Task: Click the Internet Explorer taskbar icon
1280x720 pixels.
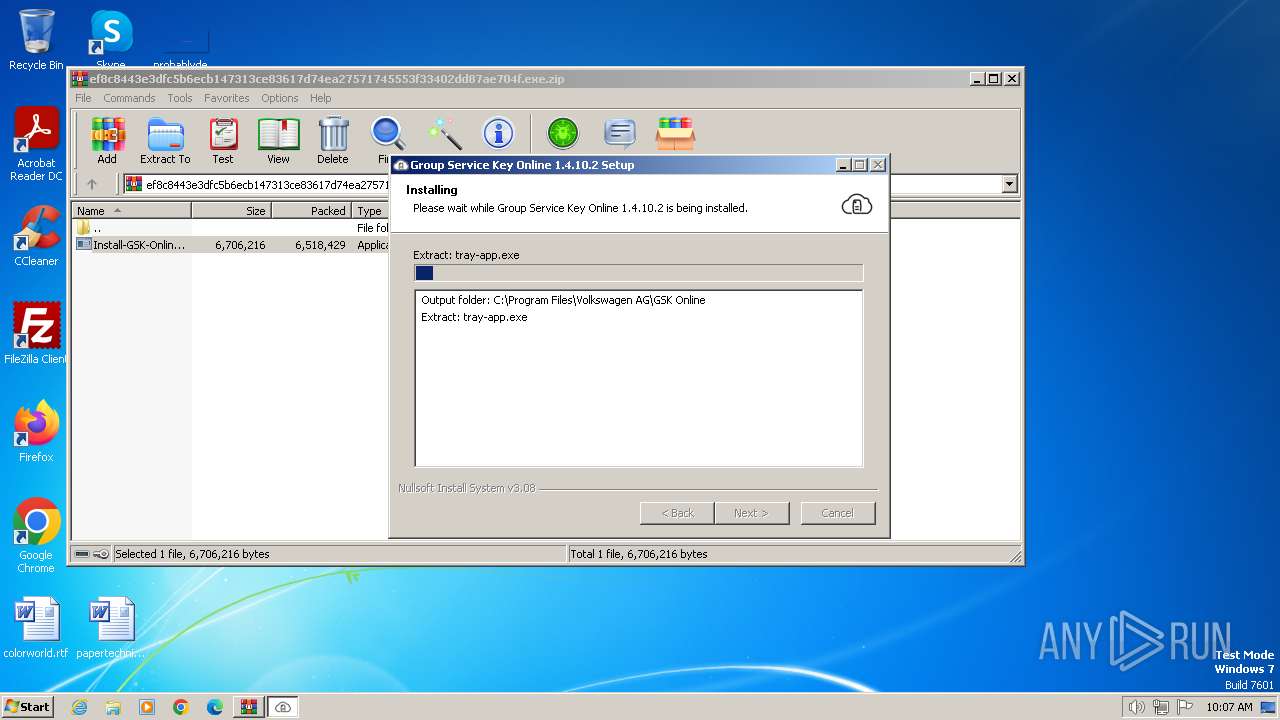Action: (79, 707)
